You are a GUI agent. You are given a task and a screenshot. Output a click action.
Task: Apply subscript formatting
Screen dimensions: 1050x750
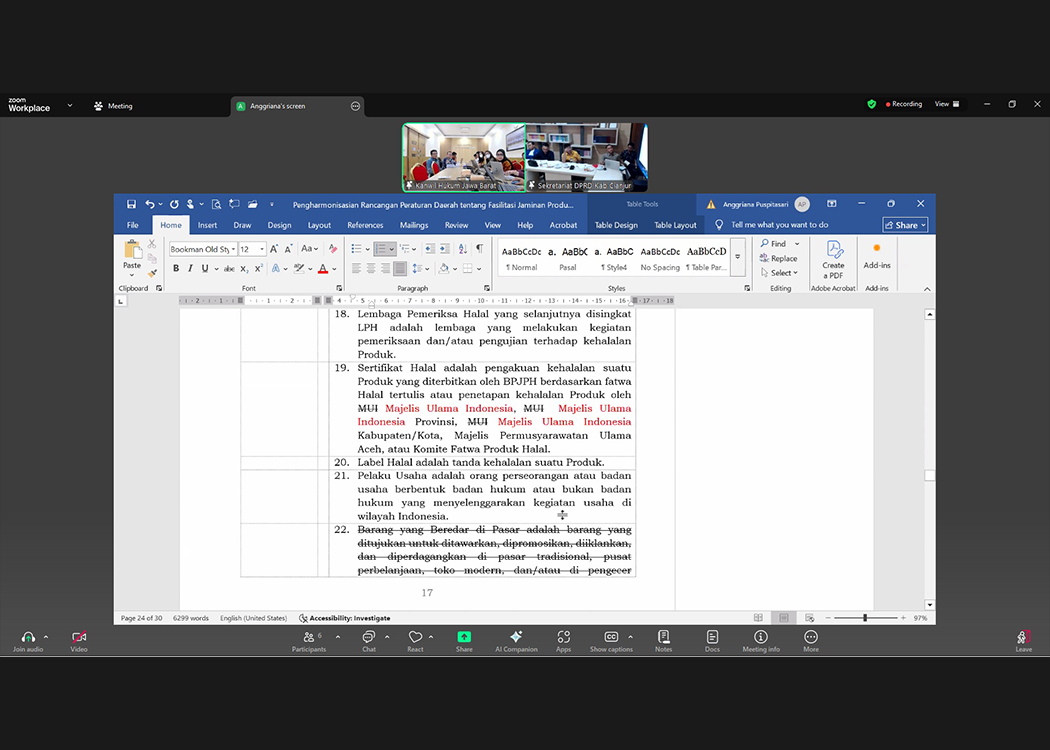(244, 269)
